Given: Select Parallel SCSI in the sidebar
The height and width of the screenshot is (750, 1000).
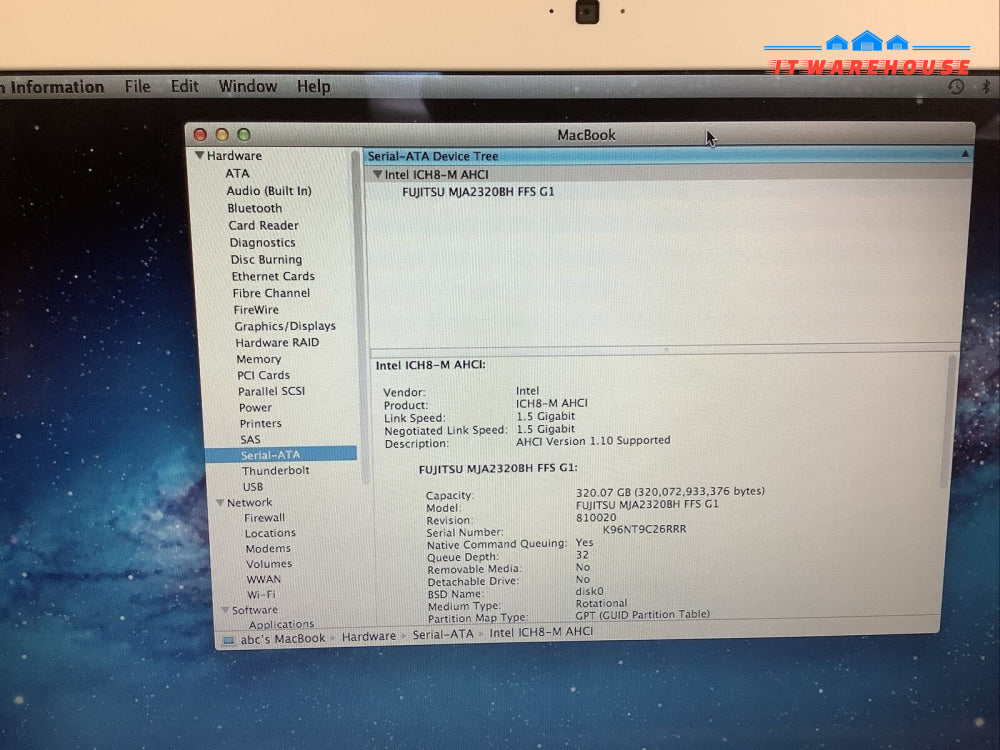Looking at the screenshot, I should (271, 391).
